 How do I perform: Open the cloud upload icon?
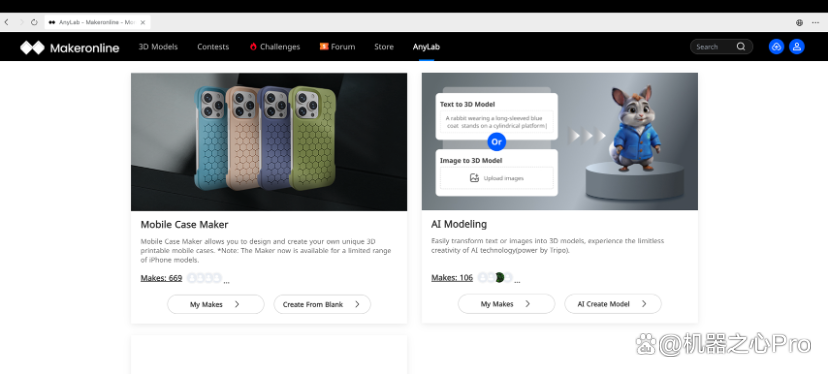pos(776,46)
